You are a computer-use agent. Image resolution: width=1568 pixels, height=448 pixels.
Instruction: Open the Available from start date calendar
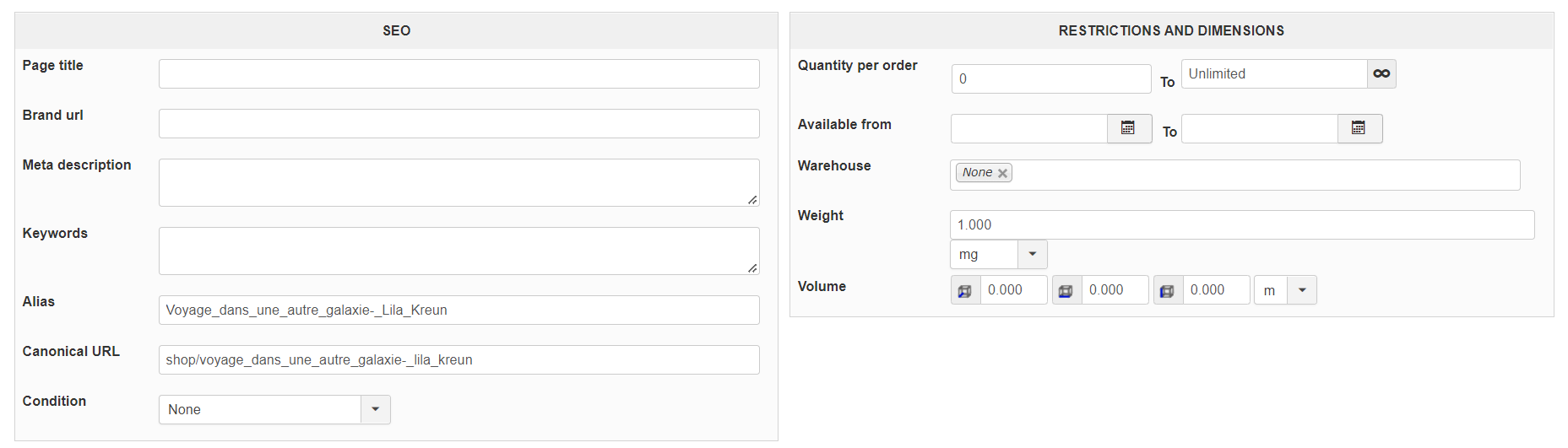1128,128
